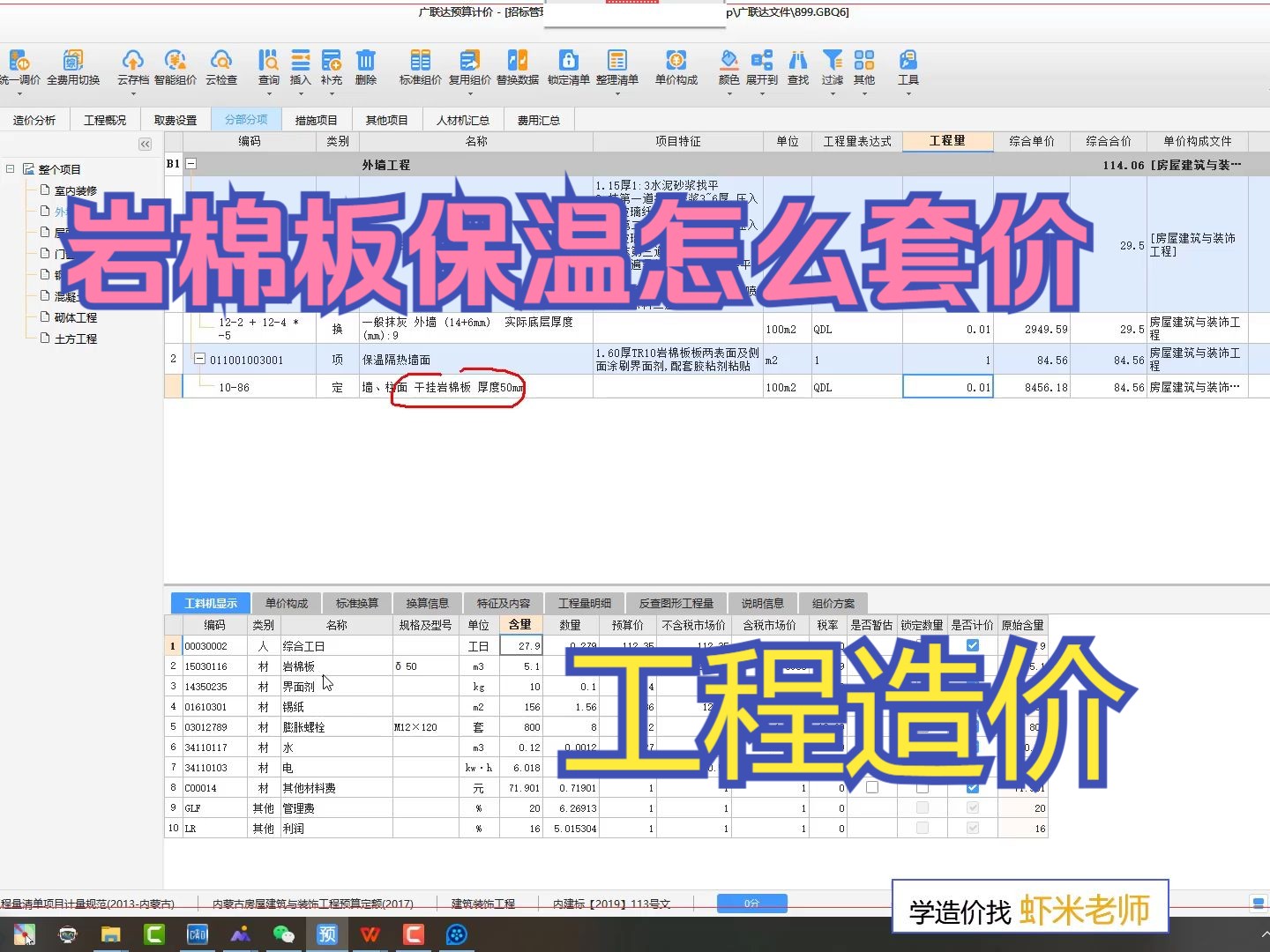Collapse the left project tree panel

145,144
